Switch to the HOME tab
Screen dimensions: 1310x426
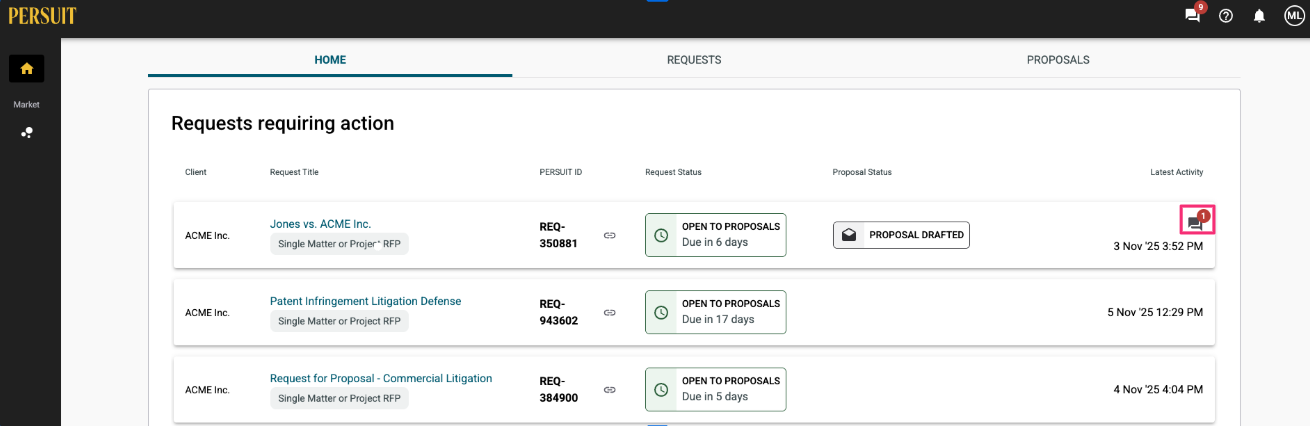(330, 60)
